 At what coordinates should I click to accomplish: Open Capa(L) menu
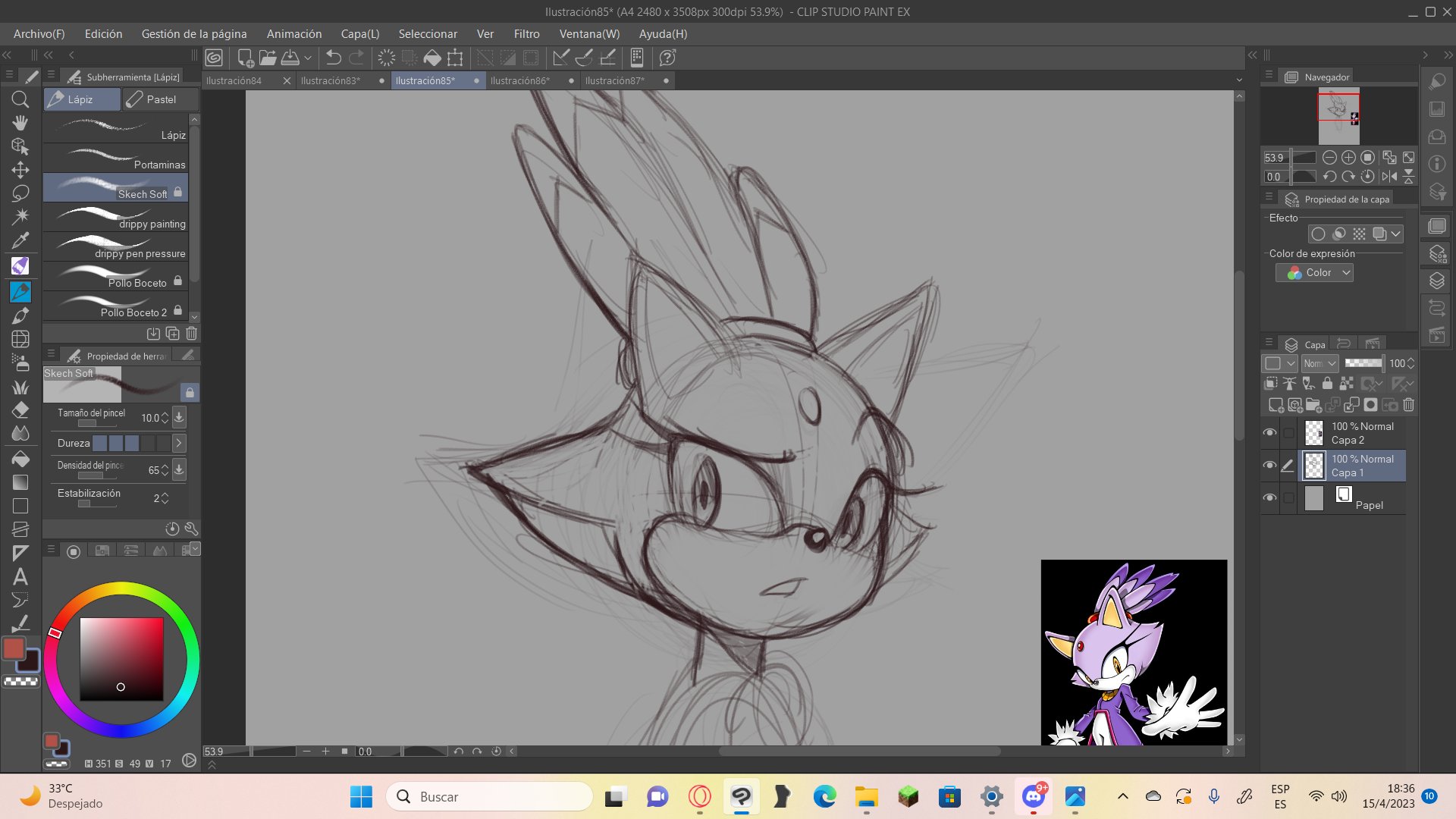360,34
